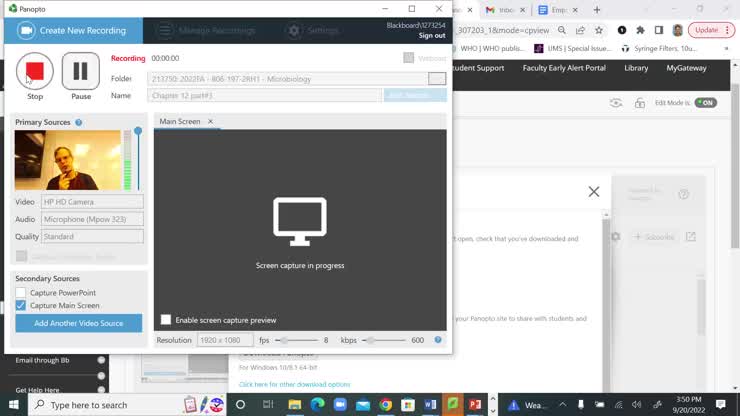
Task: Close the Main Screen tab
Action: tap(210, 122)
